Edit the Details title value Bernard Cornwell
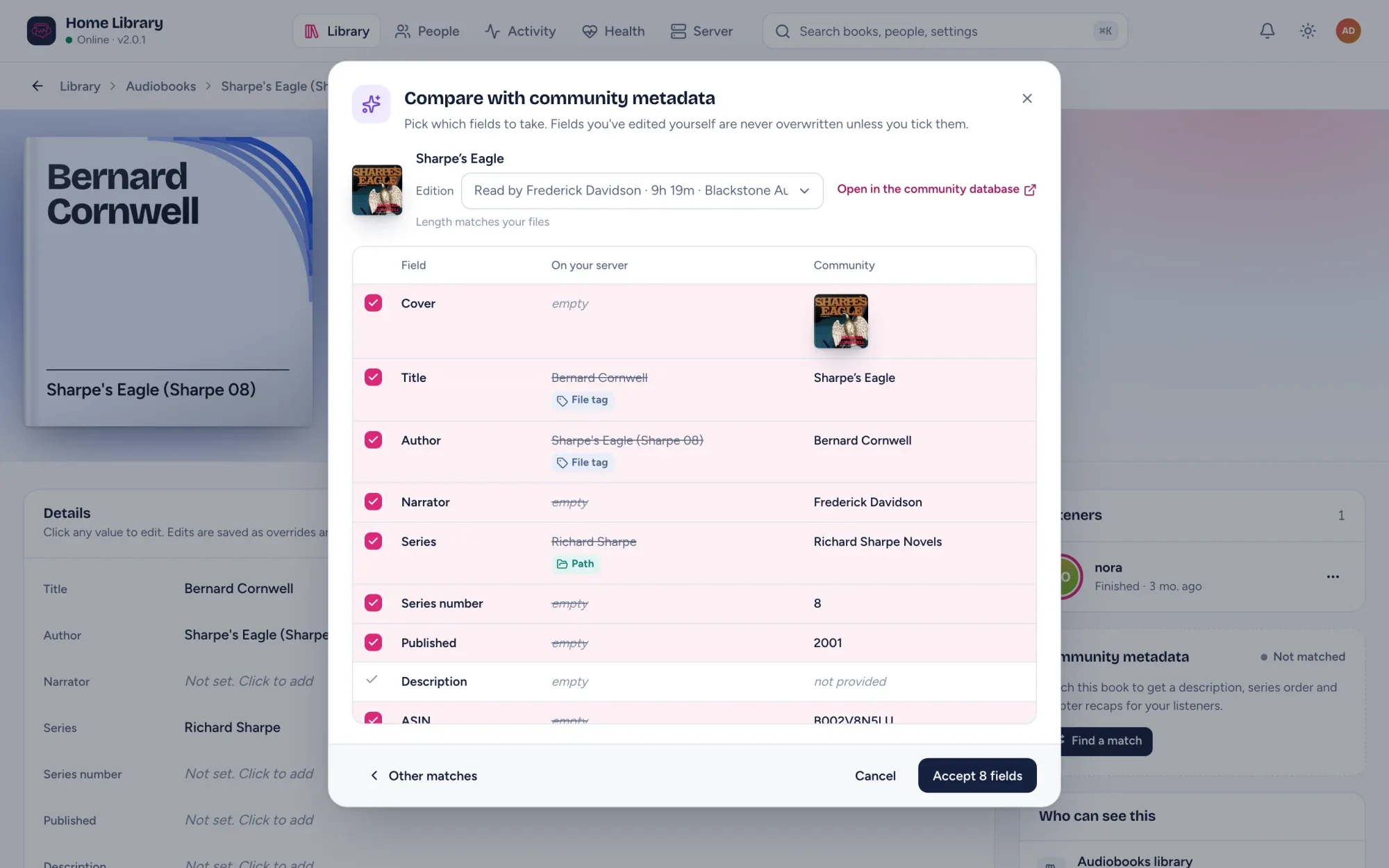 (x=239, y=588)
